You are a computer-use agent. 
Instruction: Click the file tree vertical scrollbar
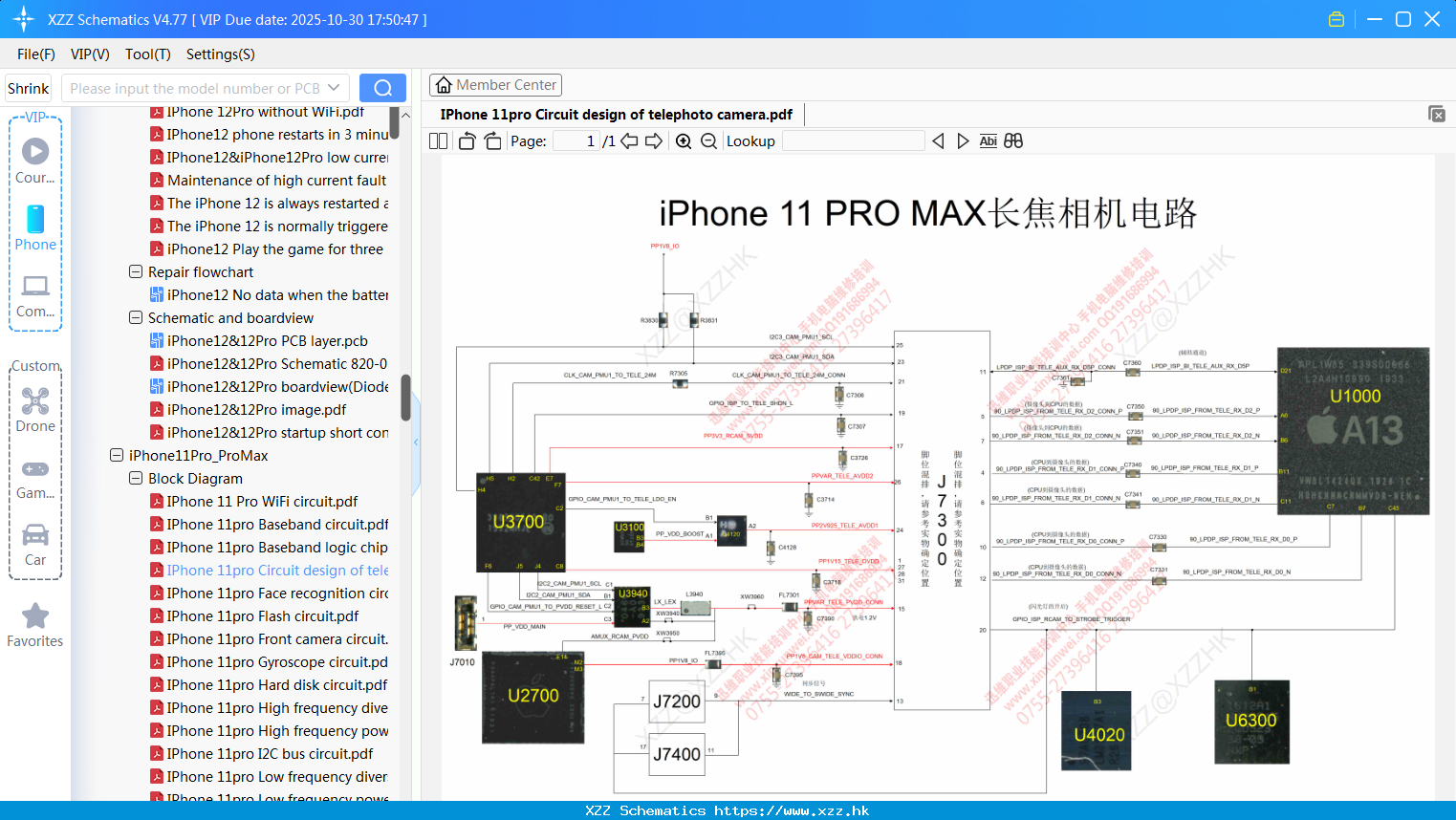[405, 399]
